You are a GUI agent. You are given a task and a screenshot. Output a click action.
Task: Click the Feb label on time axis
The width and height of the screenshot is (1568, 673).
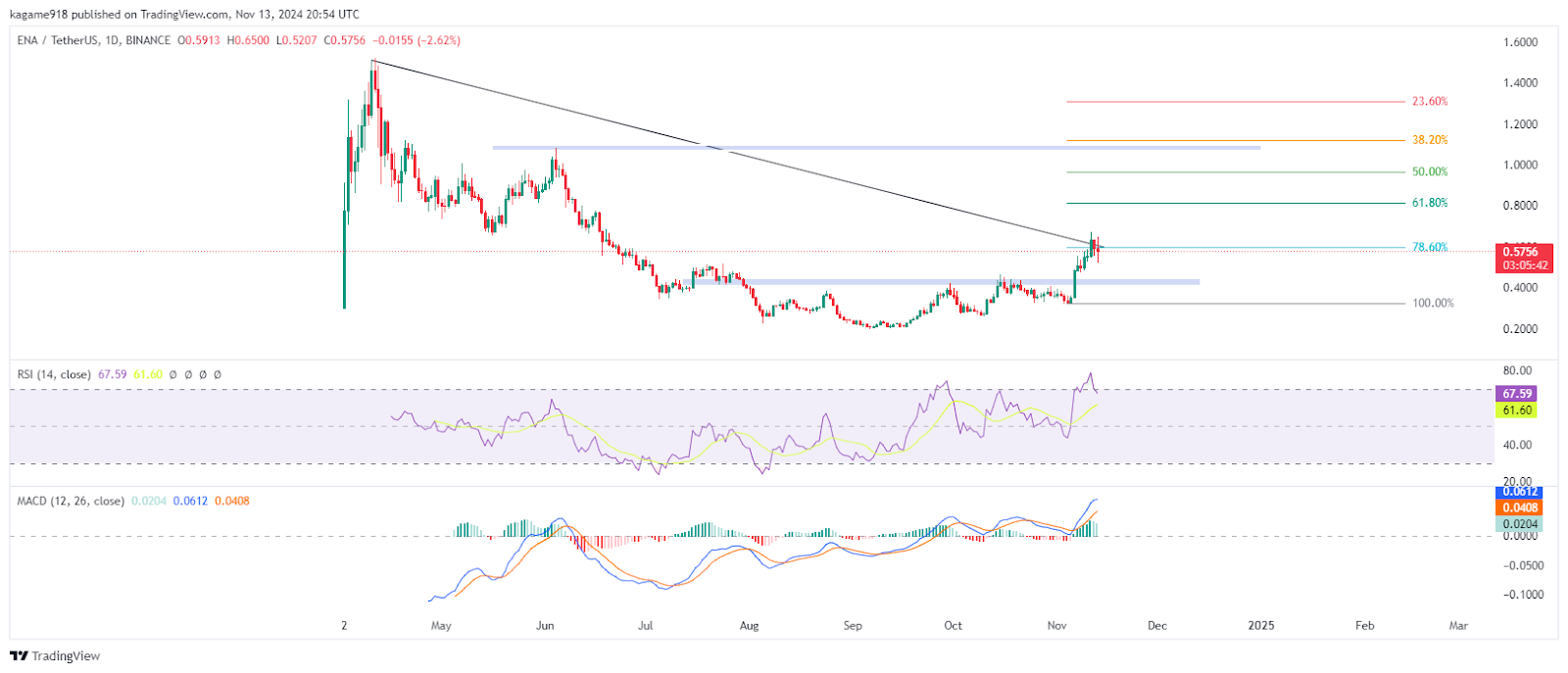pyautogui.click(x=1364, y=626)
